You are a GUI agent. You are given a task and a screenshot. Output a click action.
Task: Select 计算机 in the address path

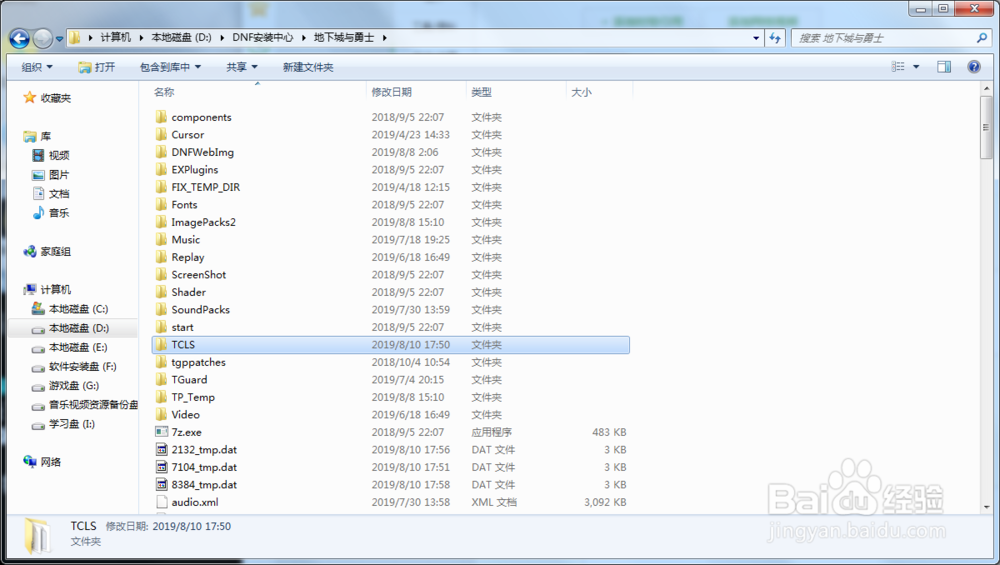click(115, 38)
